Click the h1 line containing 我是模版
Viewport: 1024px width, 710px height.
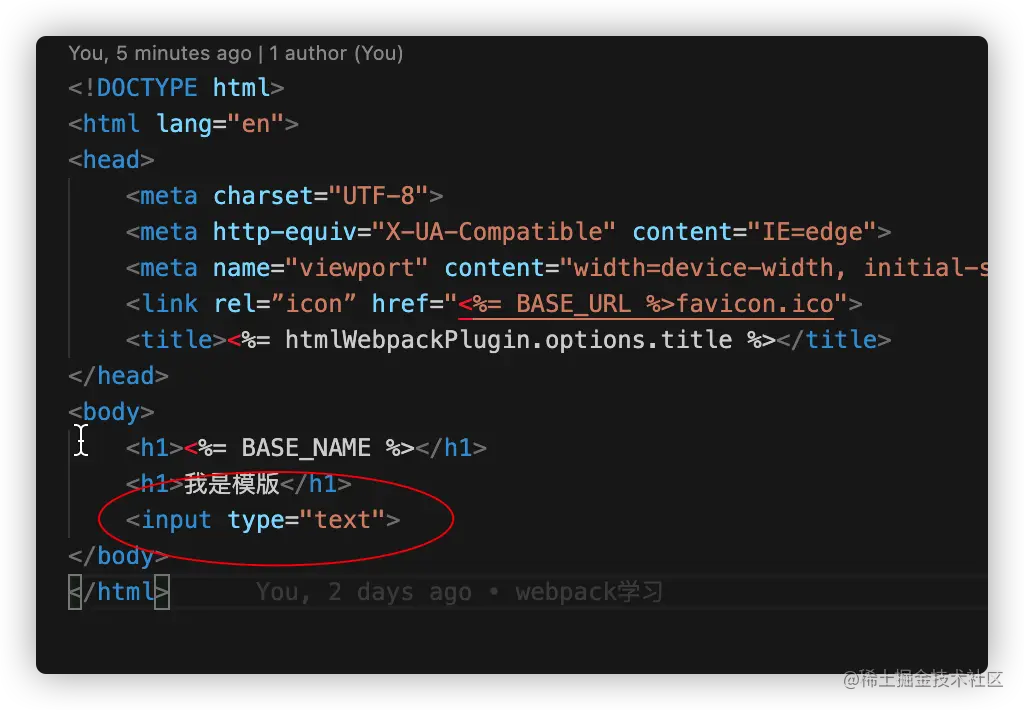(x=238, y=483)
